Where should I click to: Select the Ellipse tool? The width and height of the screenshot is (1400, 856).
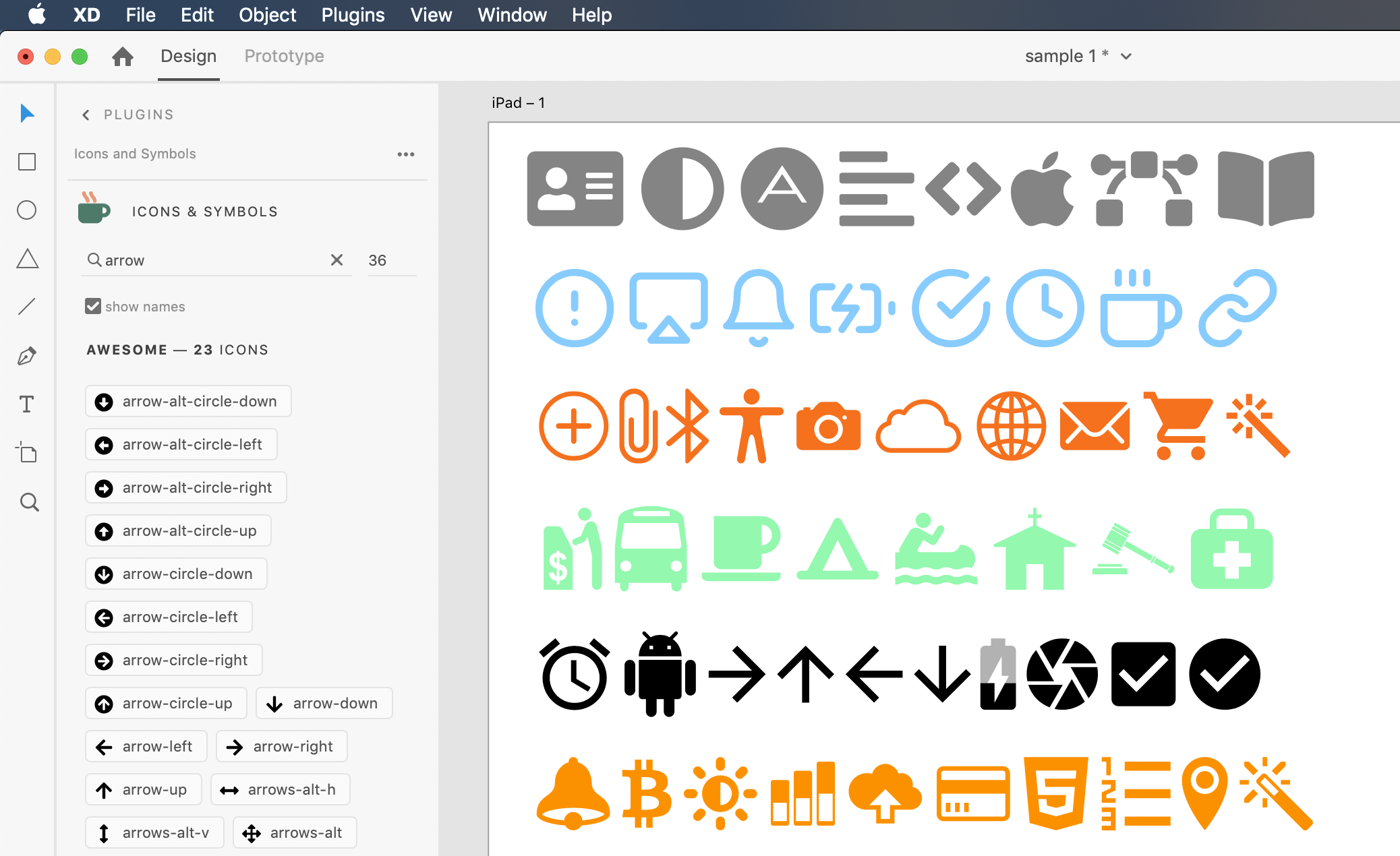26,210
